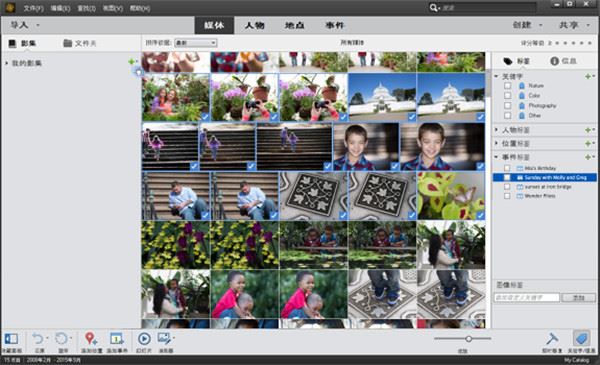The width and height of the screenshot is (600, 365).
Task: Click the undo arrow icon
Action: coord(38,339)
